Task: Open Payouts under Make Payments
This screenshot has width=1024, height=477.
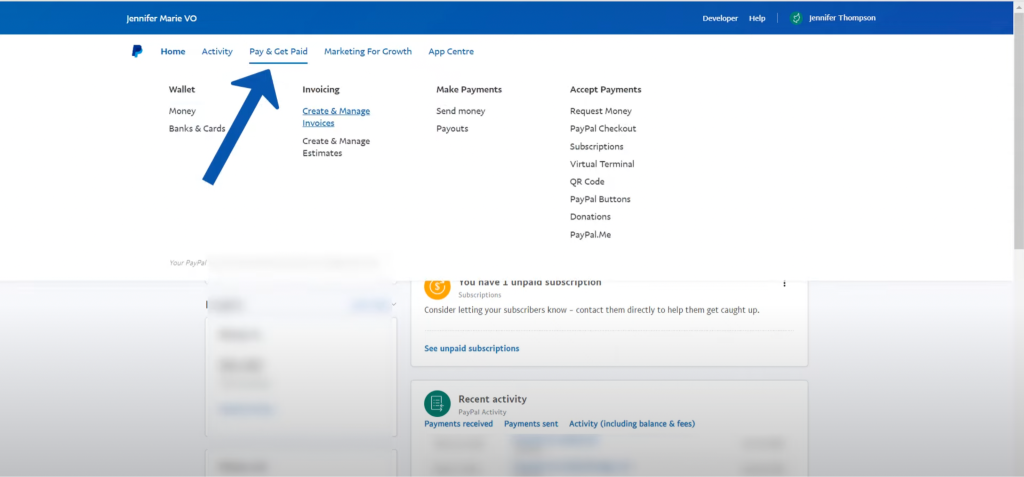Action: tap(452, 129)
